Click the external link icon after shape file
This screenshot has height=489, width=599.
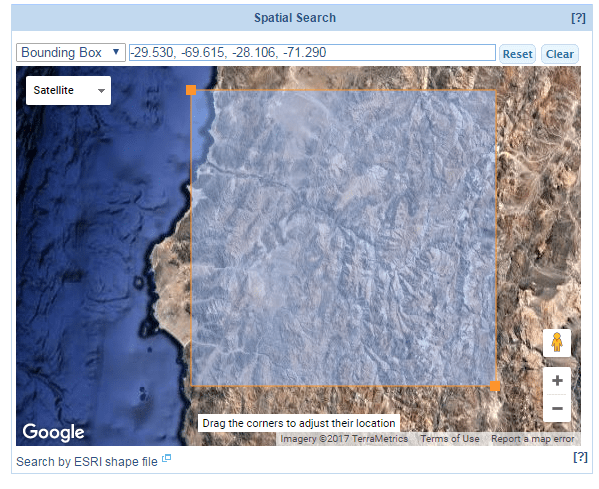(167, 458)
